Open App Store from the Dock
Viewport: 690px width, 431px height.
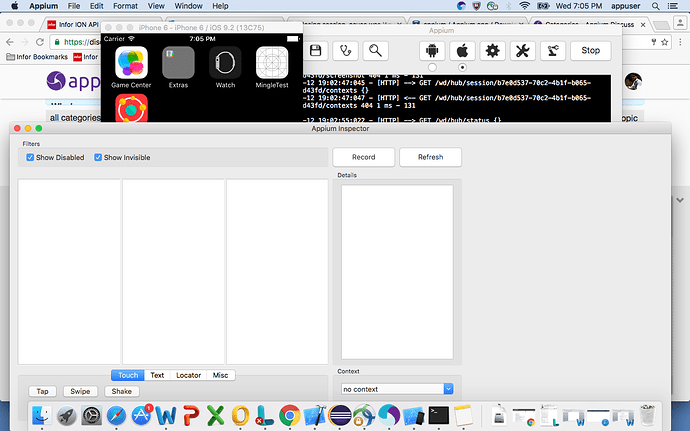tap(141, 415)
